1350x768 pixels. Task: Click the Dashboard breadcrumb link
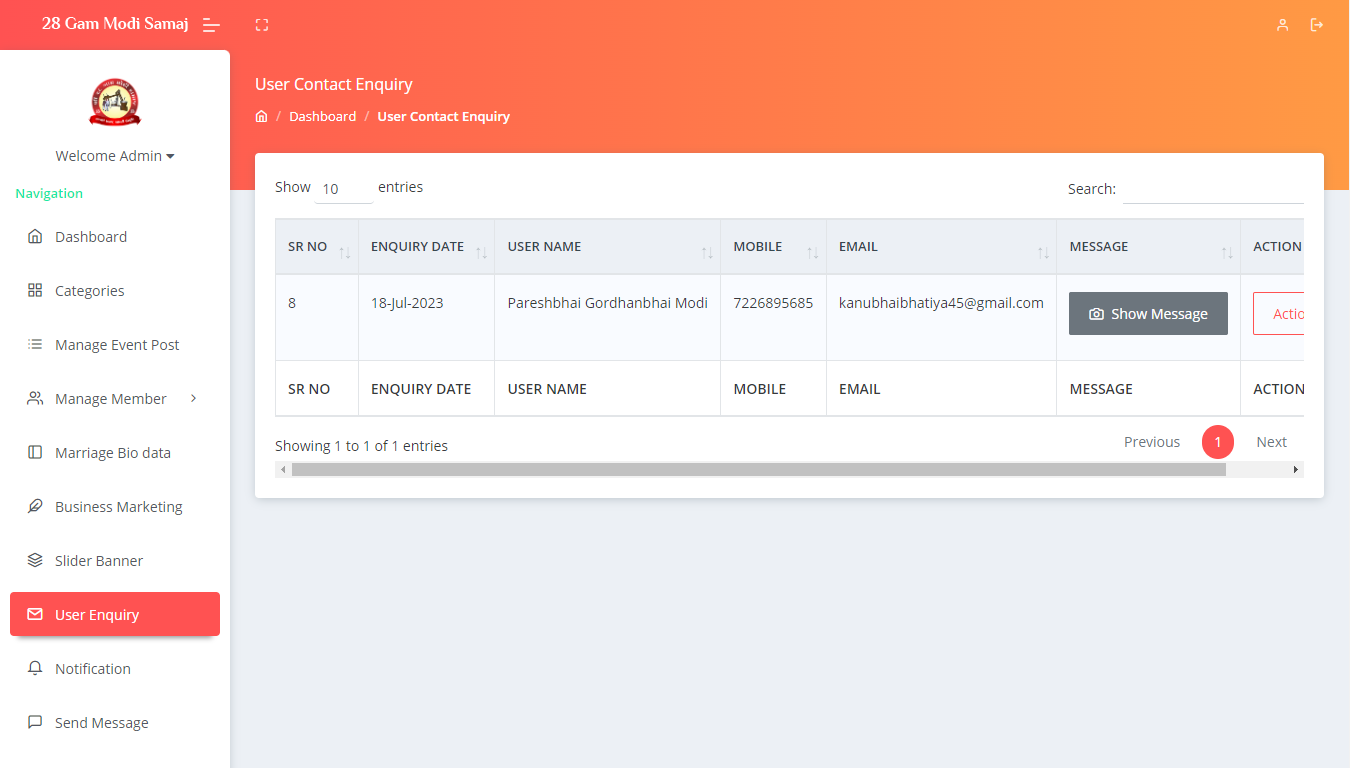(x=322, y=117)
